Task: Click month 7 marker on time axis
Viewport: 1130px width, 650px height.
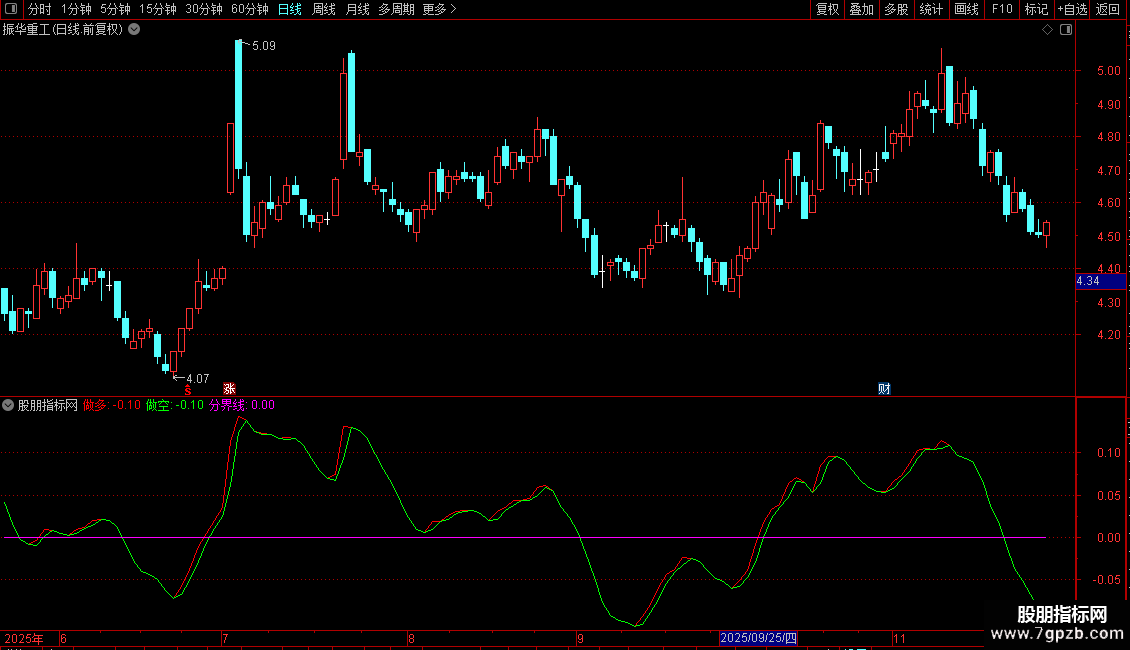Action: pyautogui.click(x=226, y=638)
